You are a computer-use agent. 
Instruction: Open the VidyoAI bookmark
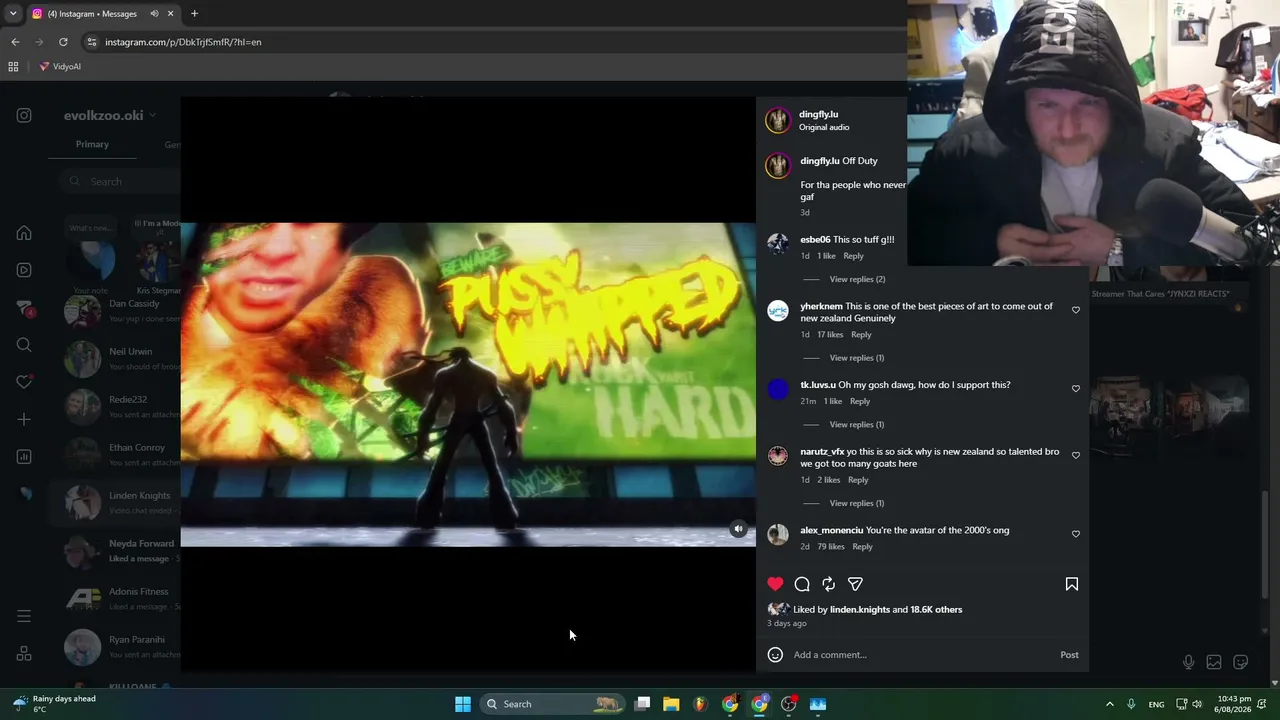coord(60,67)
